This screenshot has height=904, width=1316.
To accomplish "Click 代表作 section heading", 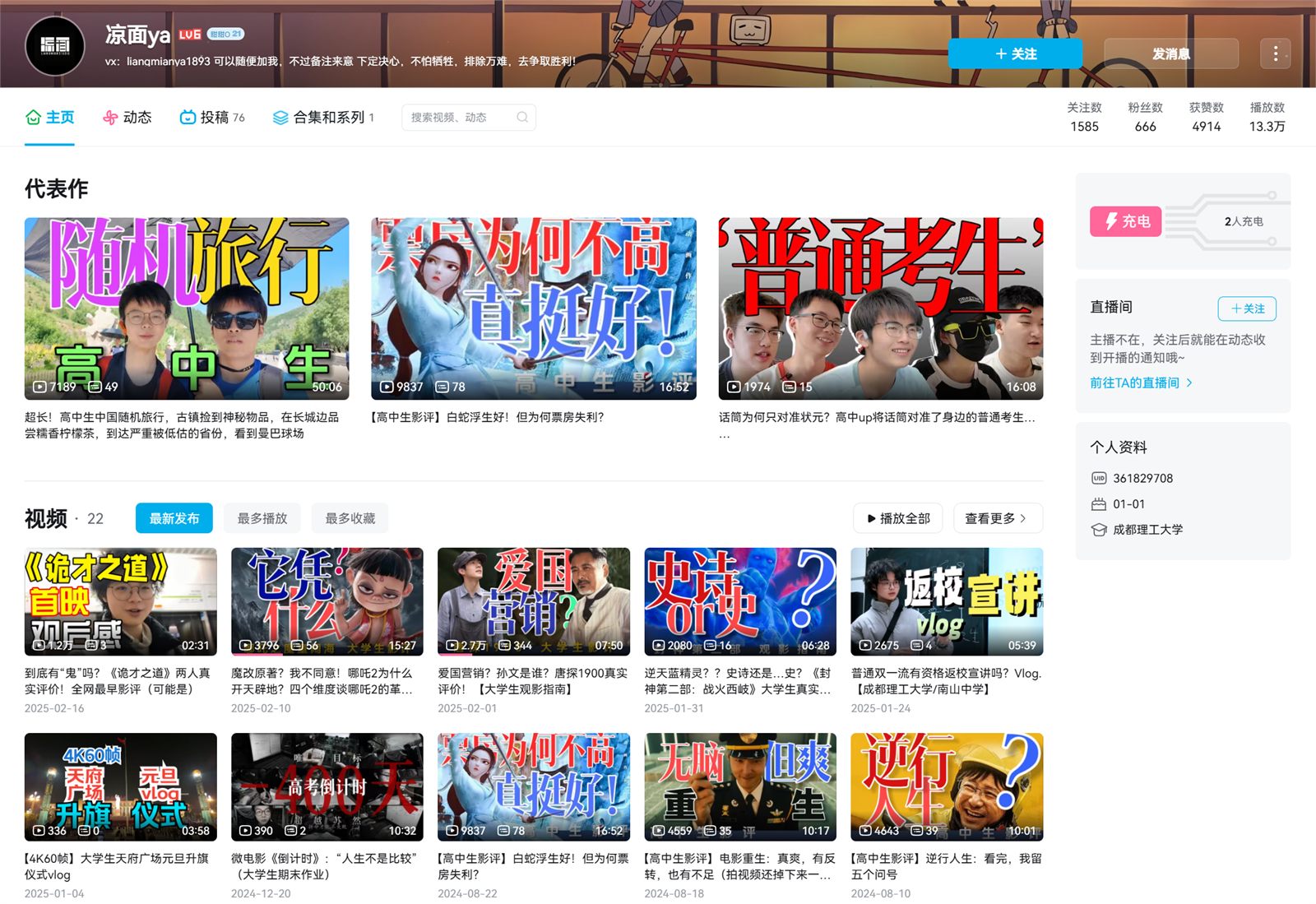I will [57, 188].
